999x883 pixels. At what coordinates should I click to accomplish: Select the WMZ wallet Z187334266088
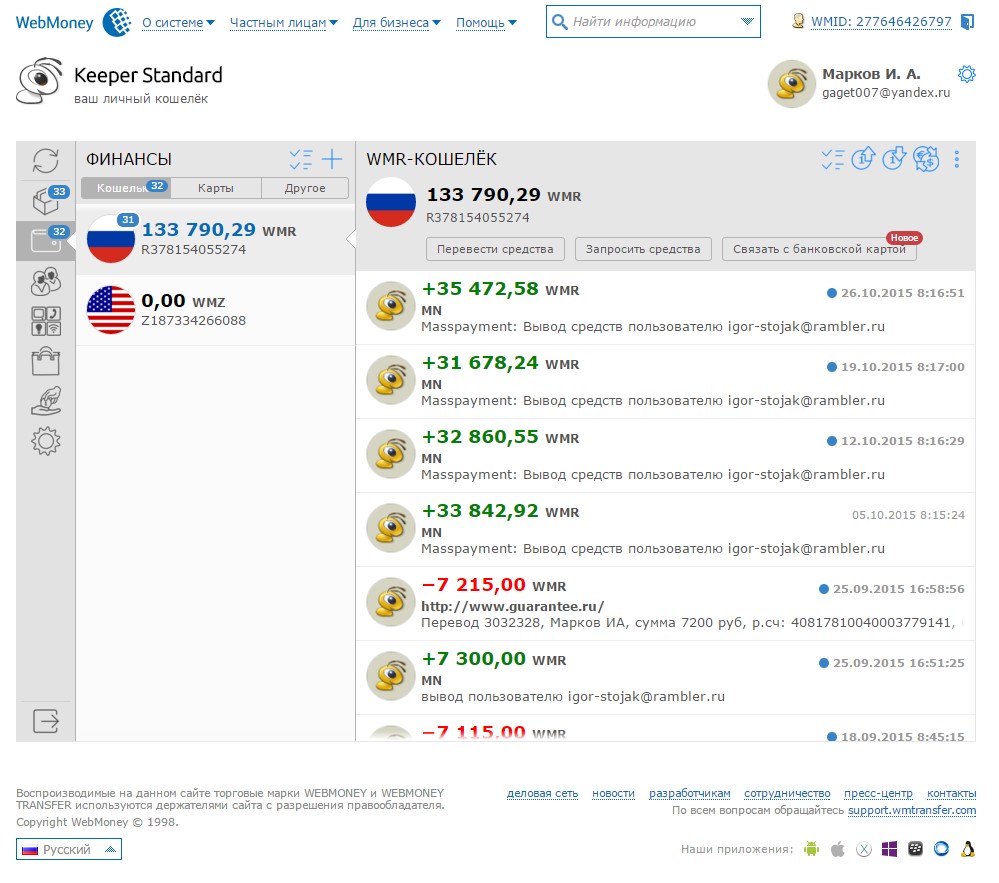215,310
